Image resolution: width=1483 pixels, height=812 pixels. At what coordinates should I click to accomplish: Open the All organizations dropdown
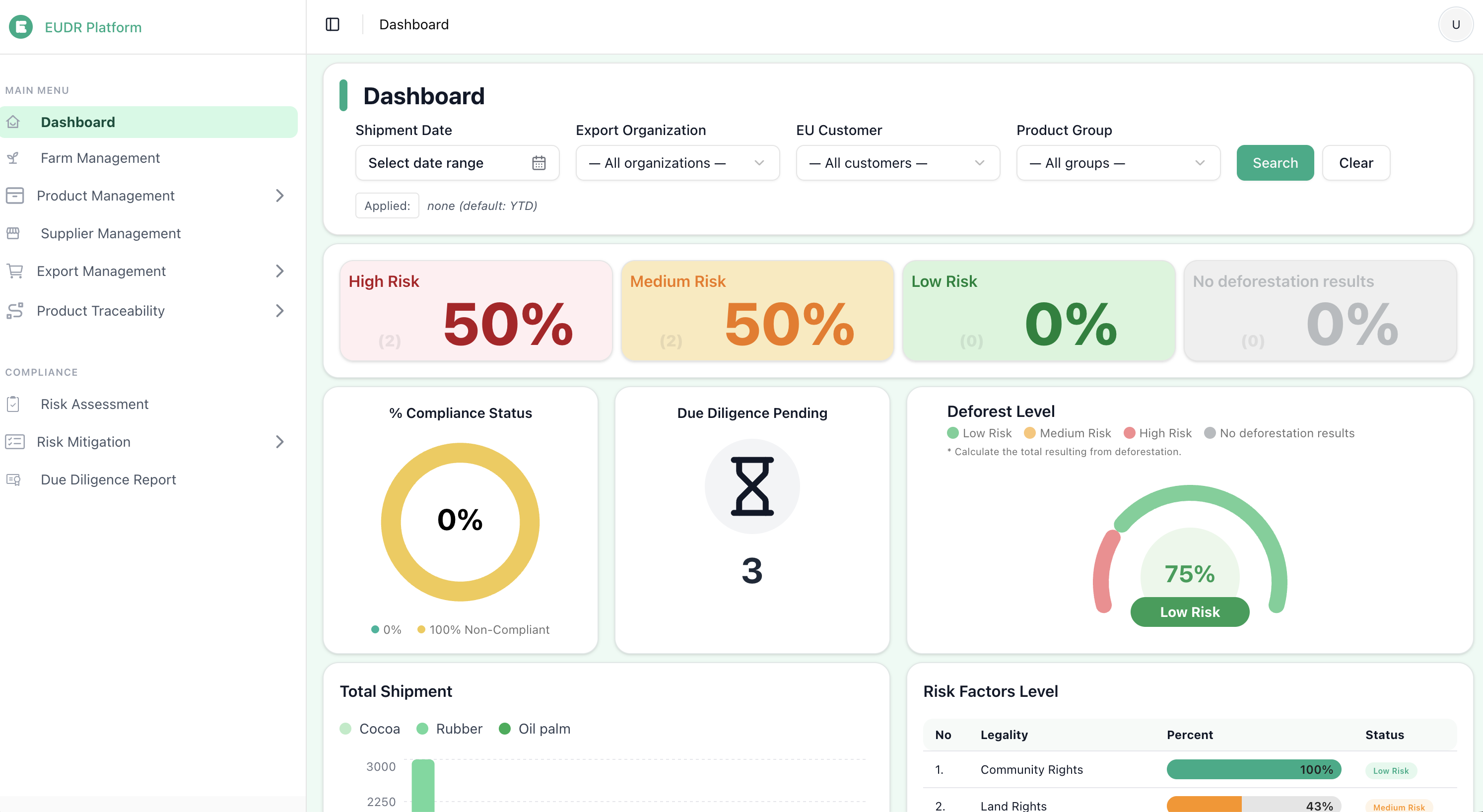(x=677, y=163)
